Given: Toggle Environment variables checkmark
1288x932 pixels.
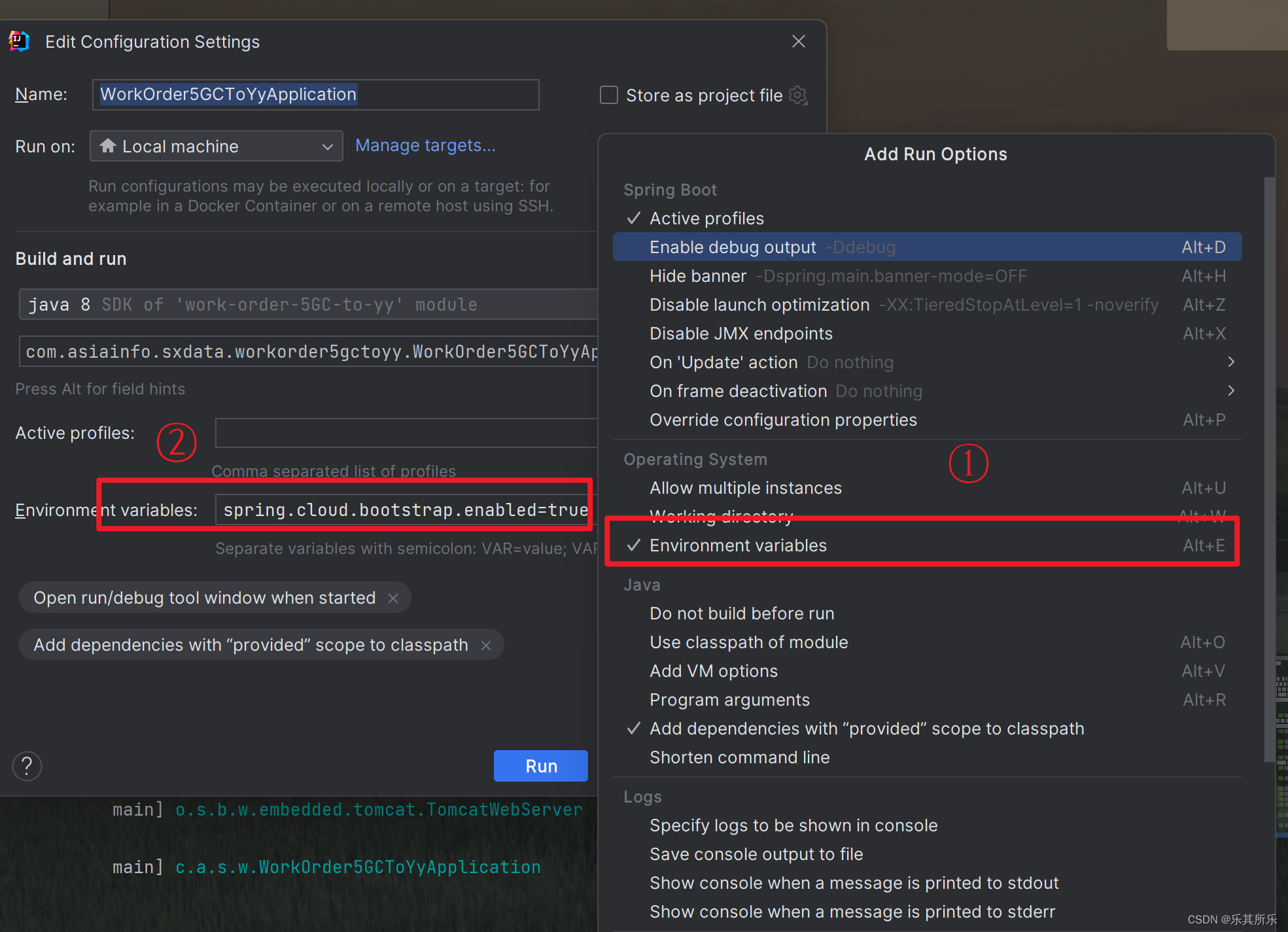Looking at the screenshot, I should coord(635,545).
